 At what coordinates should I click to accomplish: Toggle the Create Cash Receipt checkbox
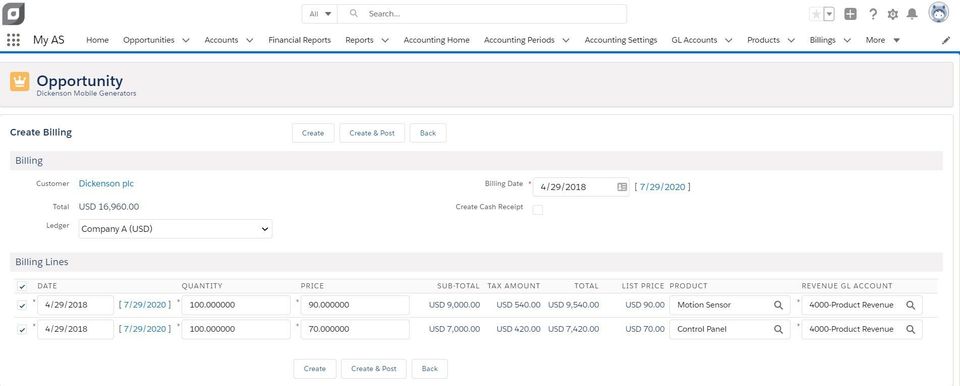pyautogui.click(x=538, y=210)
